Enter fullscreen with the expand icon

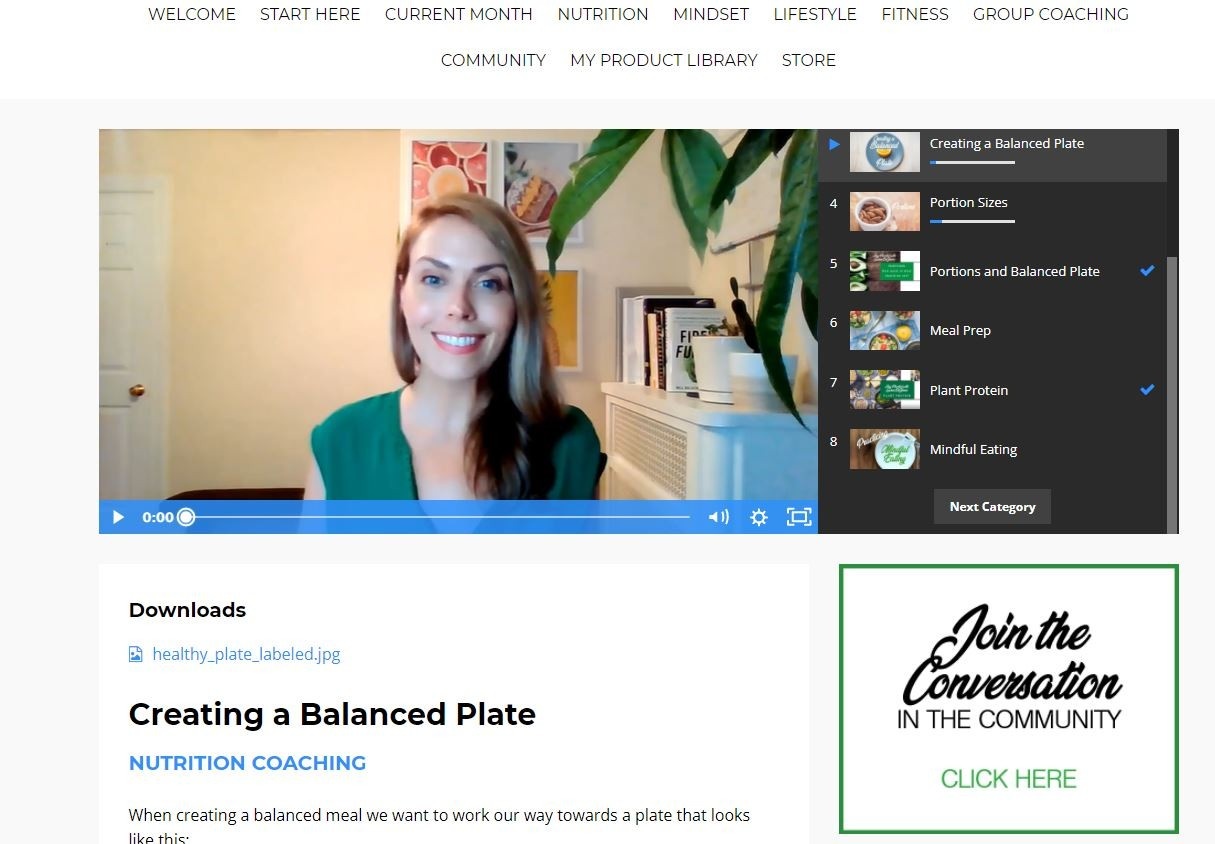[x=799, y=517]
